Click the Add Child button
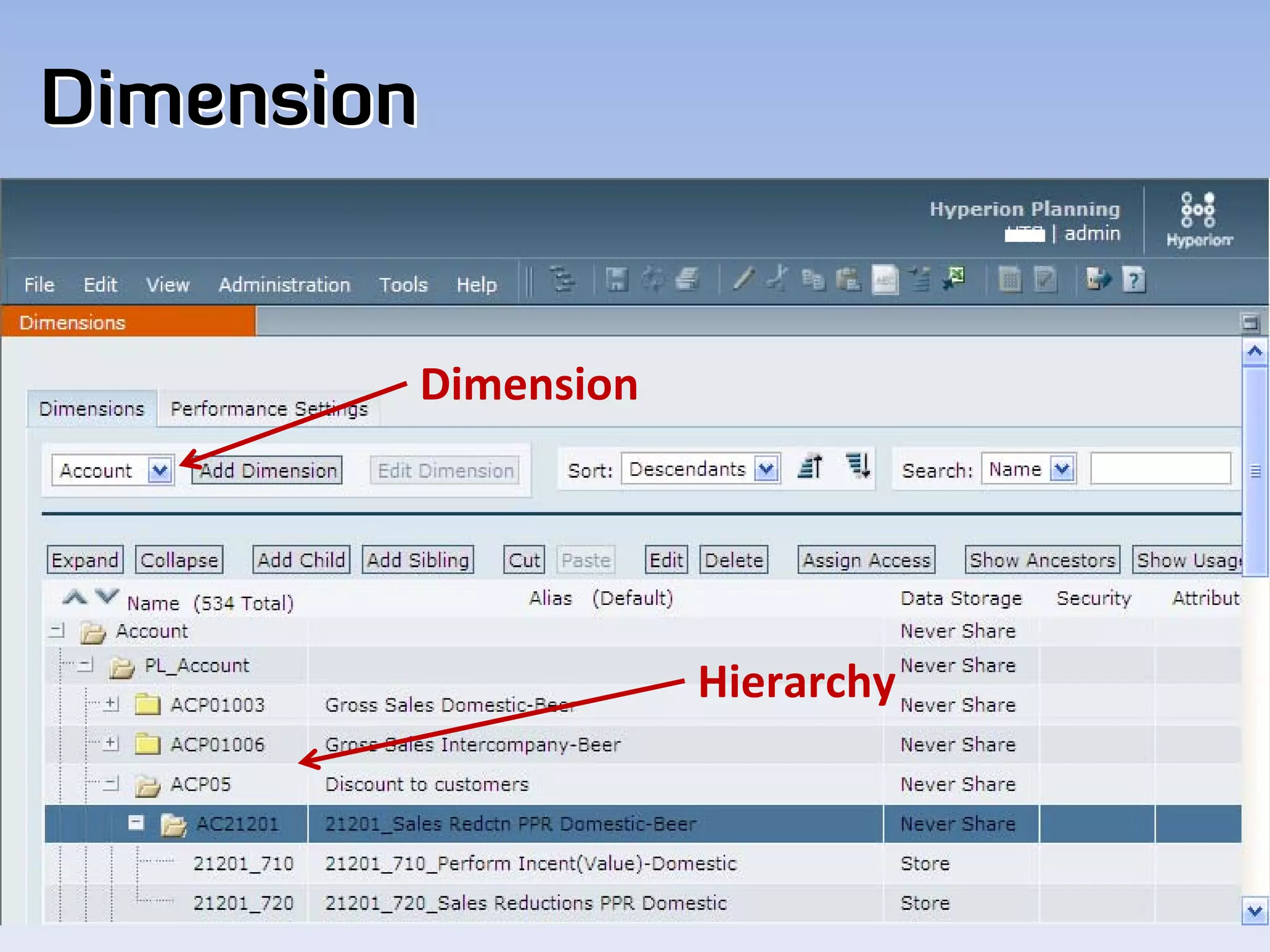 pyautogui.click(x=301, y=560)
